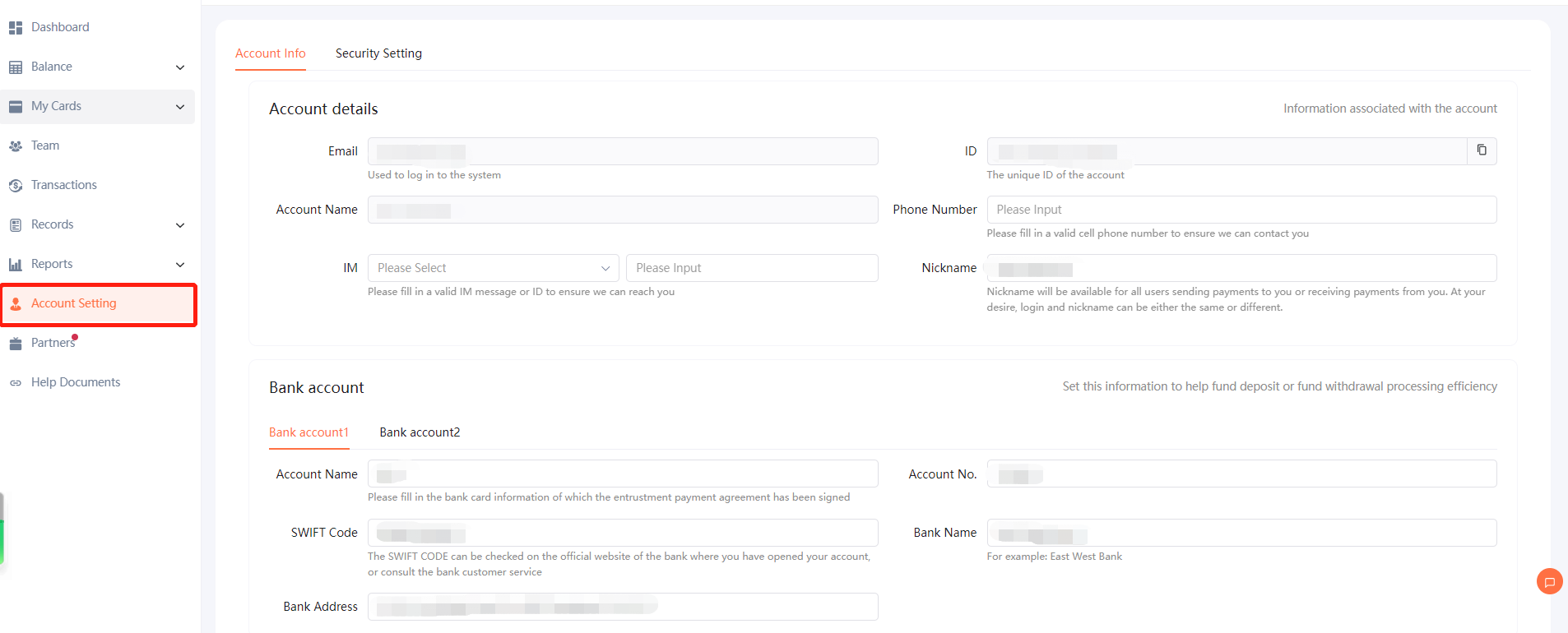The width and height of the screenshot is (1568, 633).
Task: Select the Bank account1 tab
Action: click(x=308, y=432)
